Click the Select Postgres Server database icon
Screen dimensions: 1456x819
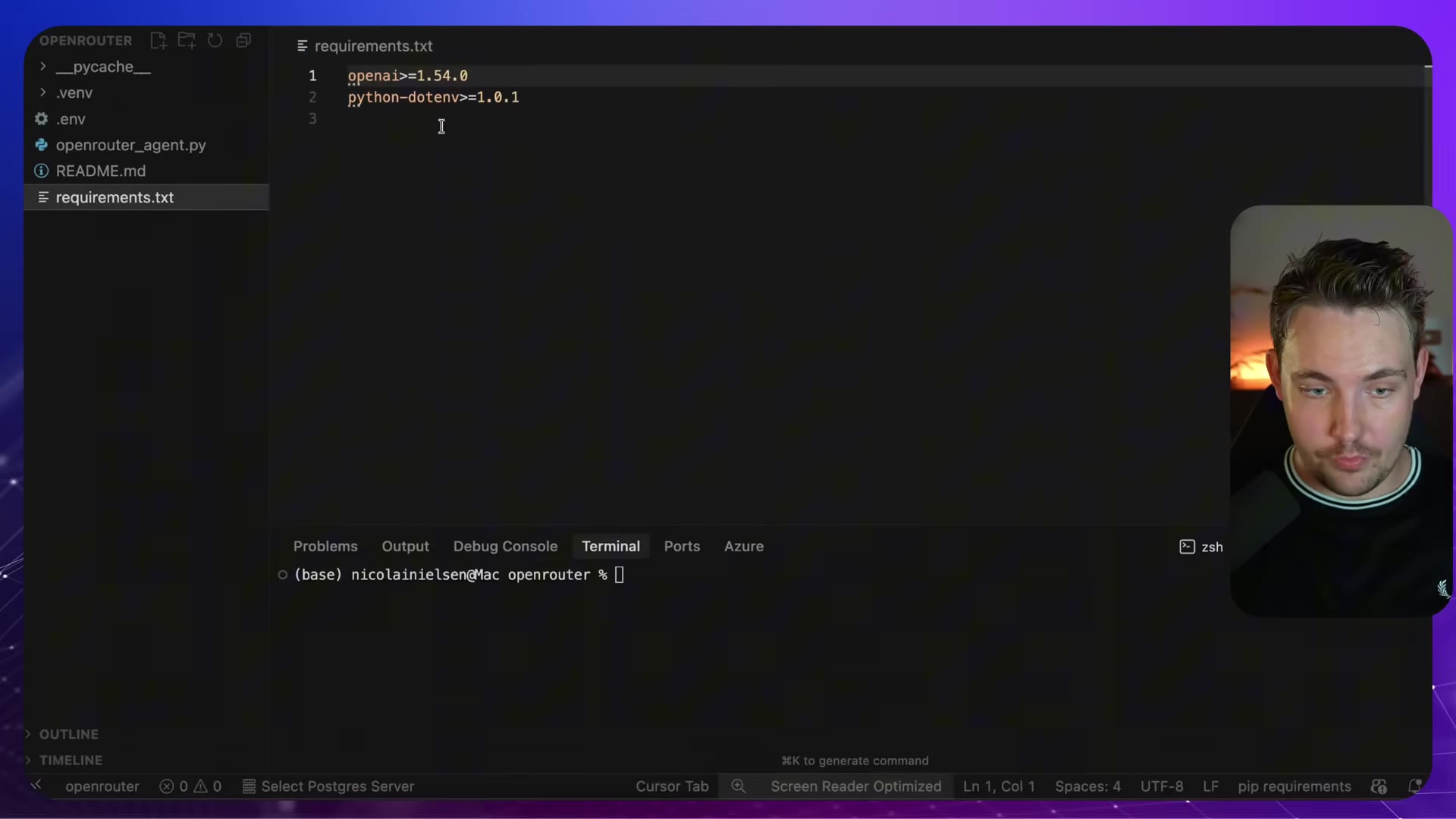pos(249,786)
